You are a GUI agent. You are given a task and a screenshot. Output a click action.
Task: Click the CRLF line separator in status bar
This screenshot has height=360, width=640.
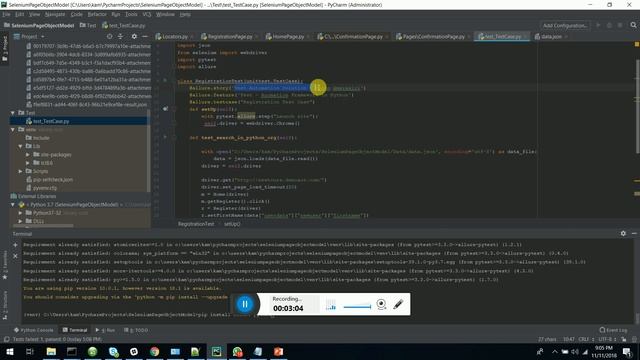coord(585,339)
